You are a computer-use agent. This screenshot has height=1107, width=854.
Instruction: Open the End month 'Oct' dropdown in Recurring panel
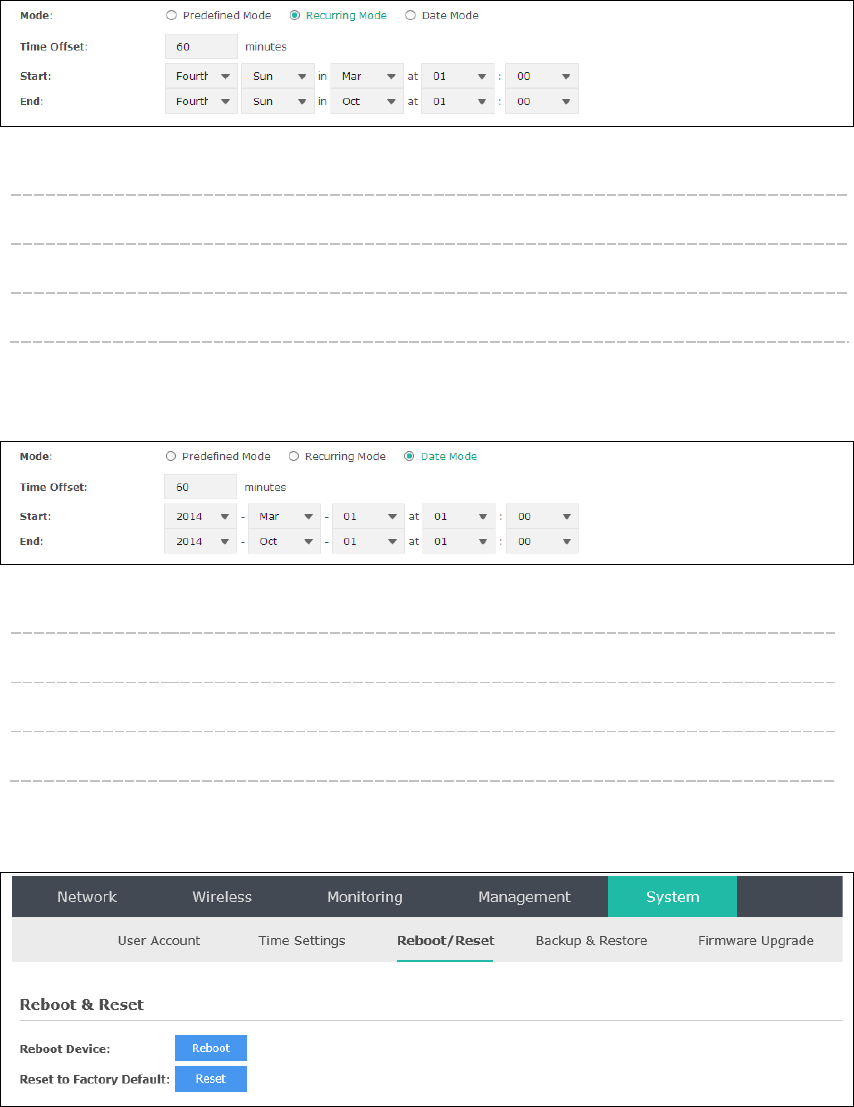tap(367, 102)
